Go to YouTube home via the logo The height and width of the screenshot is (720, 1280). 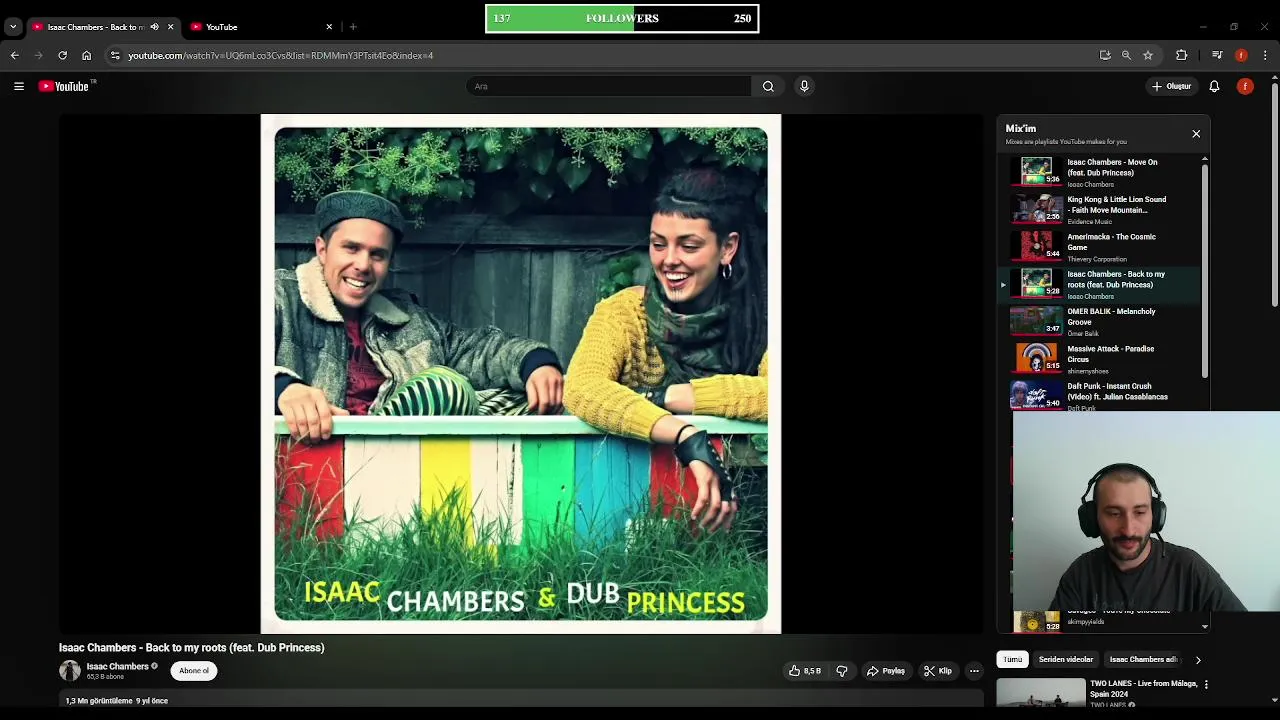coord(65,86)
